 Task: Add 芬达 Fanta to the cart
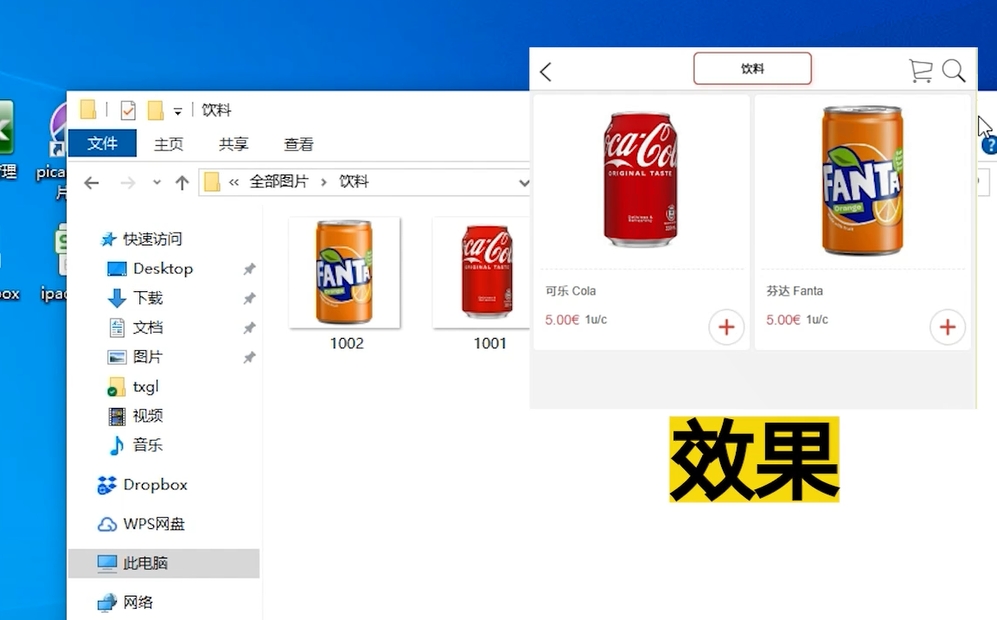(947, 327)
